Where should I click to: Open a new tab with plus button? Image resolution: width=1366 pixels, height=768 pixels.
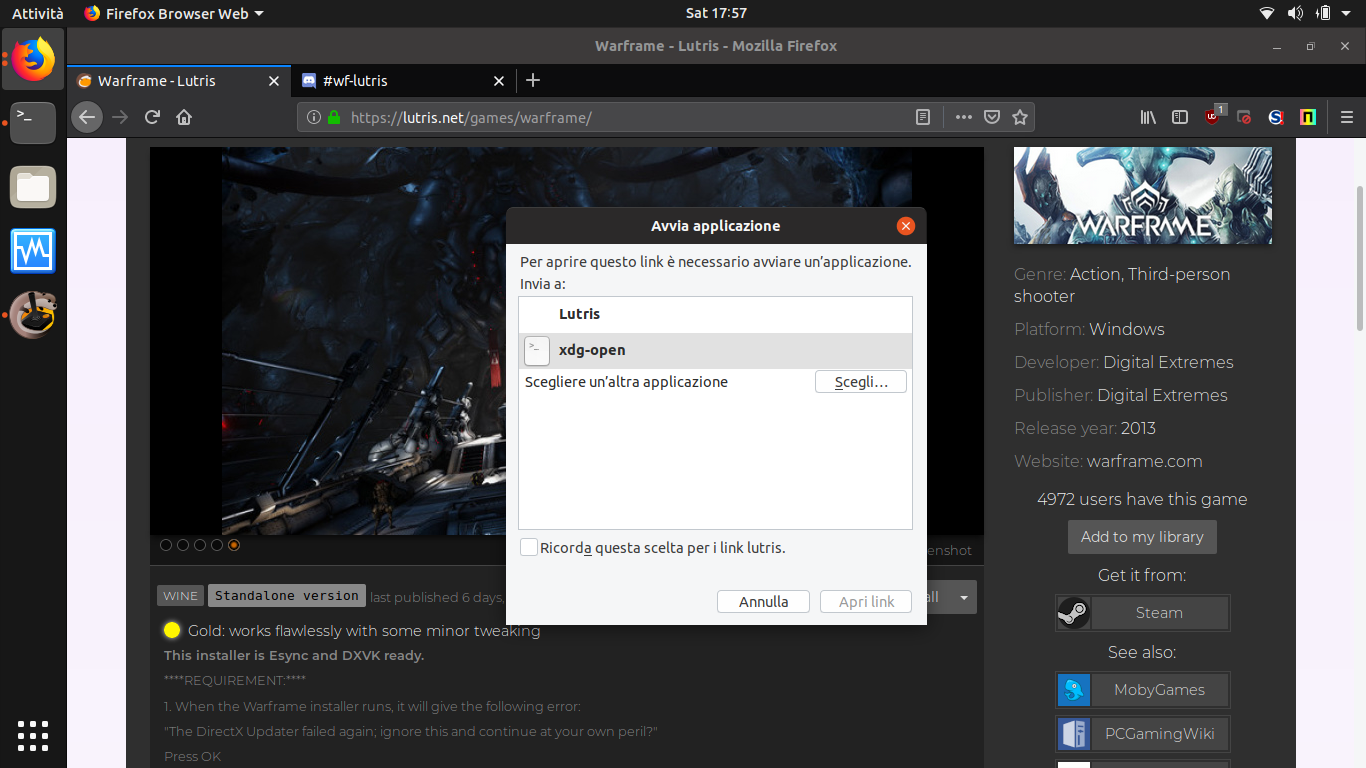pyautogui.click(x=533, y=81)
